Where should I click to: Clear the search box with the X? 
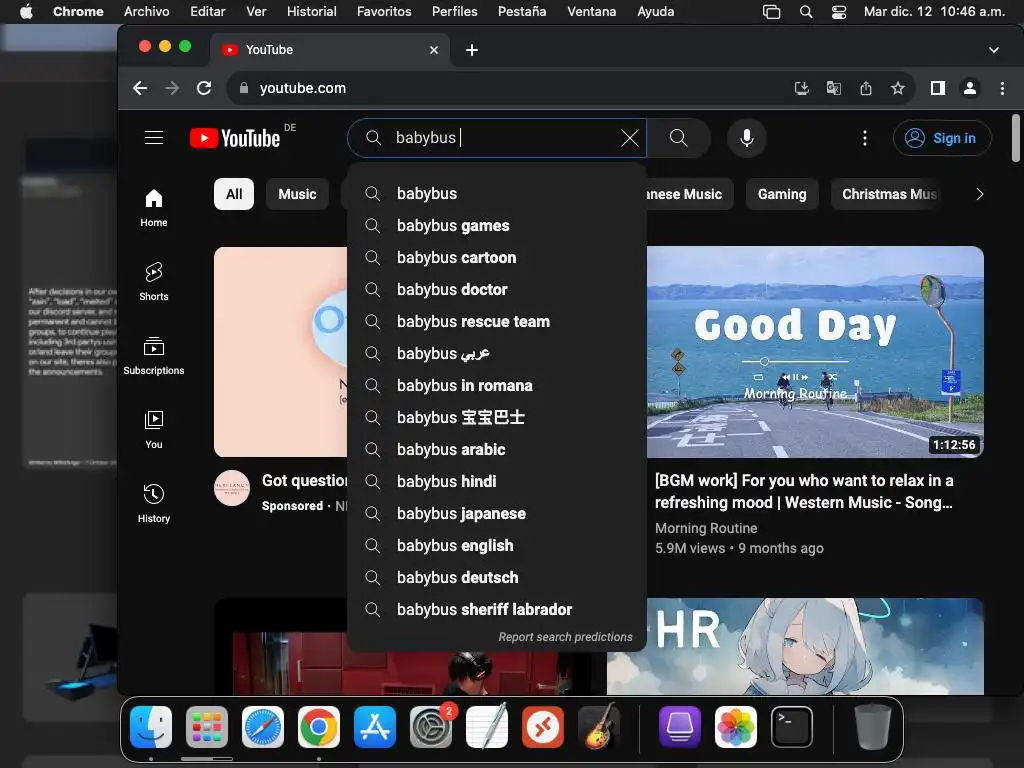tap(630, 138)
